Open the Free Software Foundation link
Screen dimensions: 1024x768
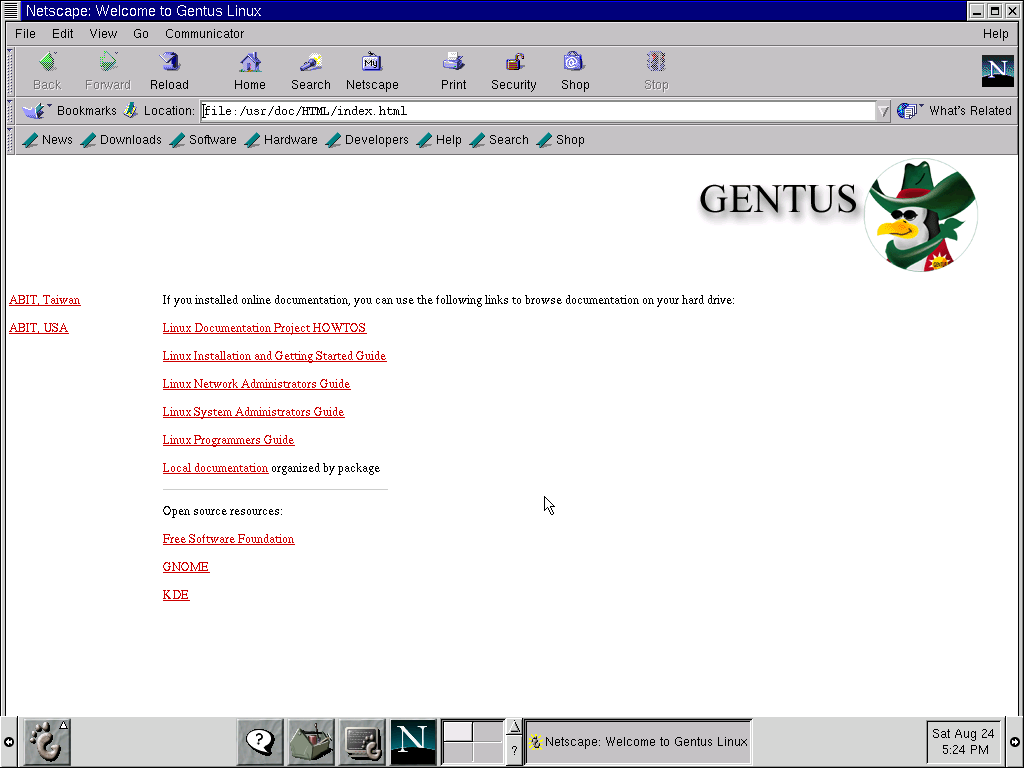coord(229,539)
